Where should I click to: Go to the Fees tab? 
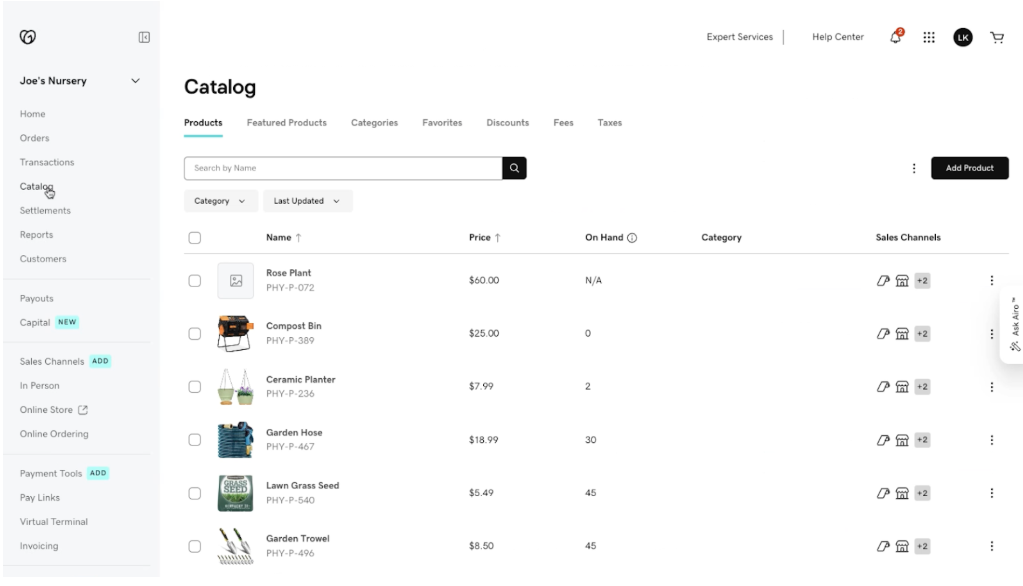coord(563,123)
